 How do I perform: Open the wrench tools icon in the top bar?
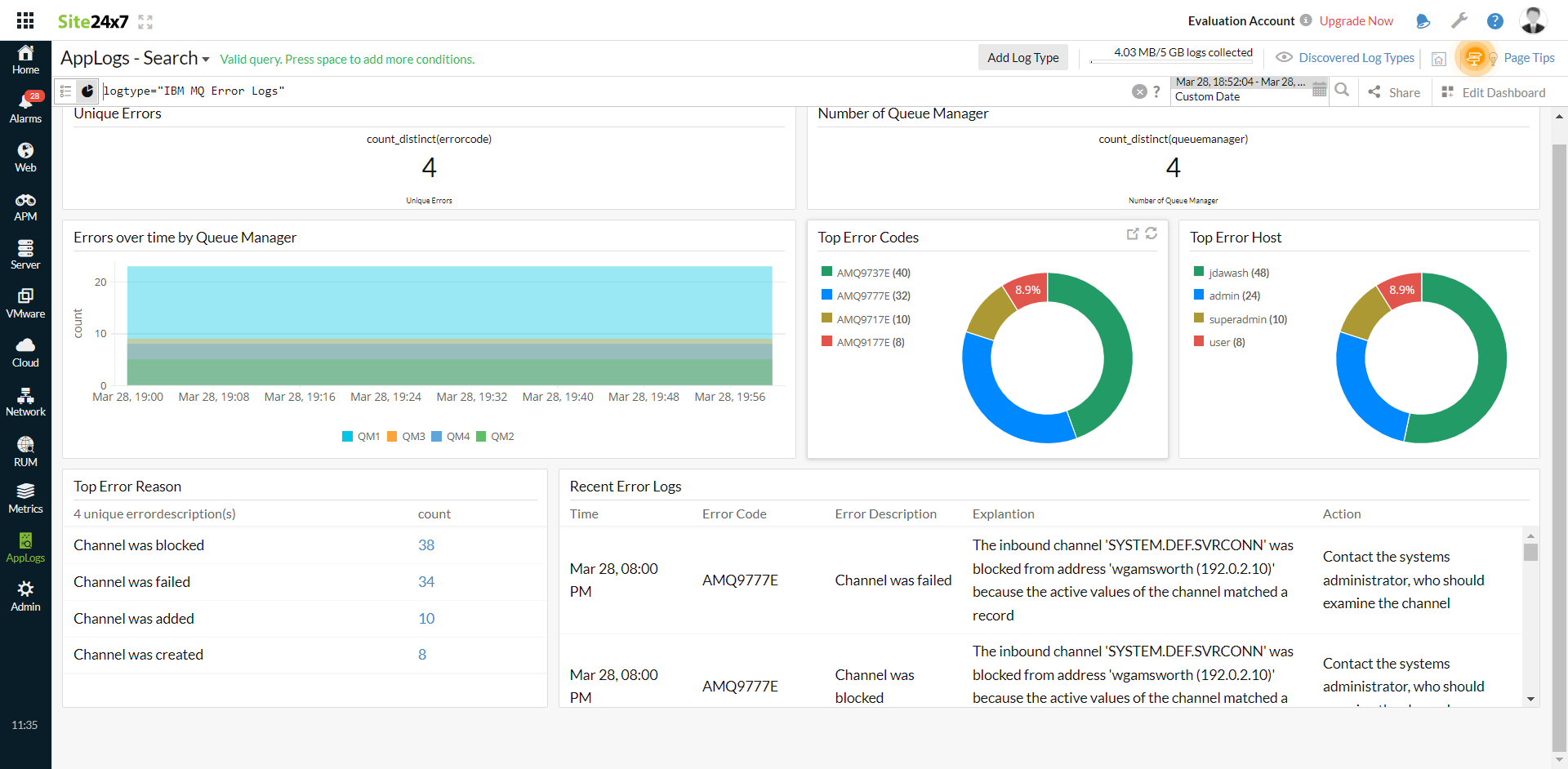1459,20
